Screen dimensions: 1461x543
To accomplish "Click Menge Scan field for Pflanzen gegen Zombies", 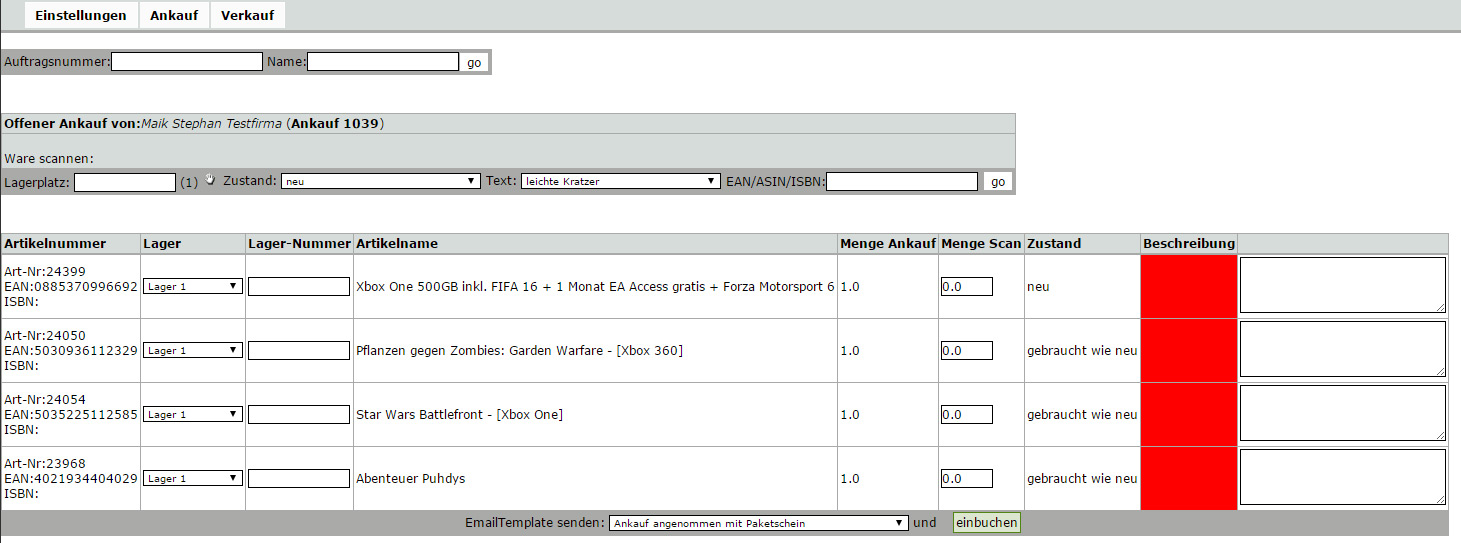I will (967, 350).
